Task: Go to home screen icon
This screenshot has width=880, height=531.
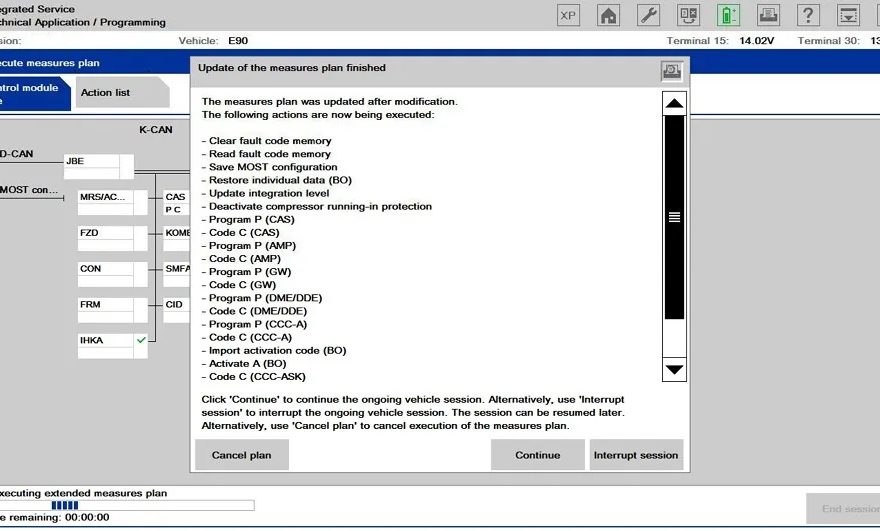Action: click(608, 15)
